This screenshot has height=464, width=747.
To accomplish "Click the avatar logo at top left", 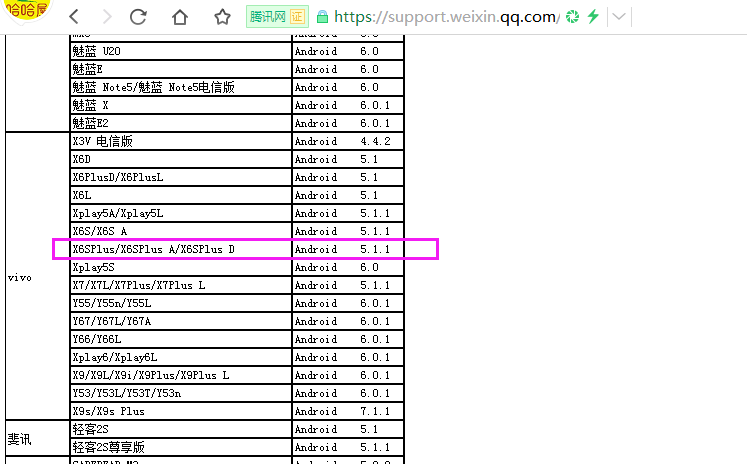I will 26,10.
